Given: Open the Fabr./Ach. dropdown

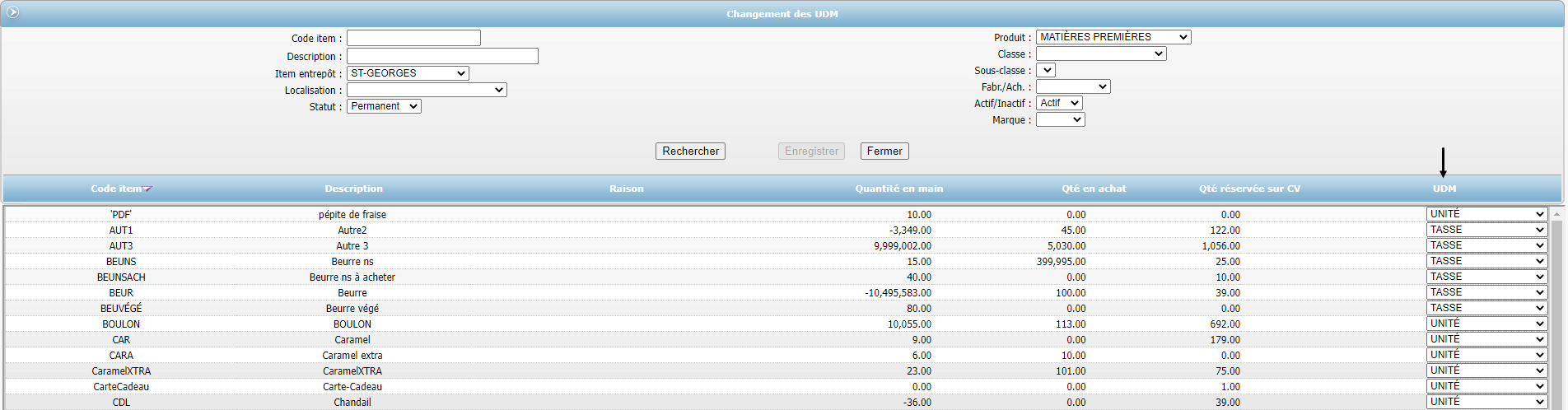Looking at the screenshot, I should point(1073,86).
